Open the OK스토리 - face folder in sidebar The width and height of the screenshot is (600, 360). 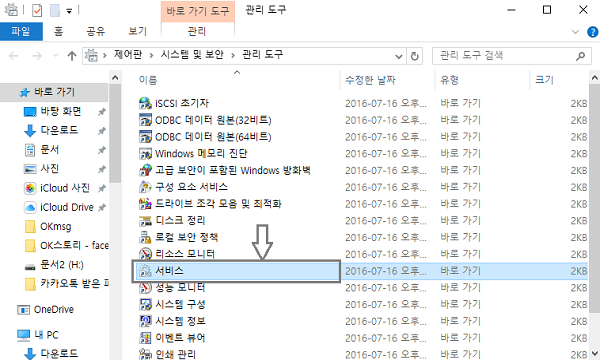click(x=66, y=245)
